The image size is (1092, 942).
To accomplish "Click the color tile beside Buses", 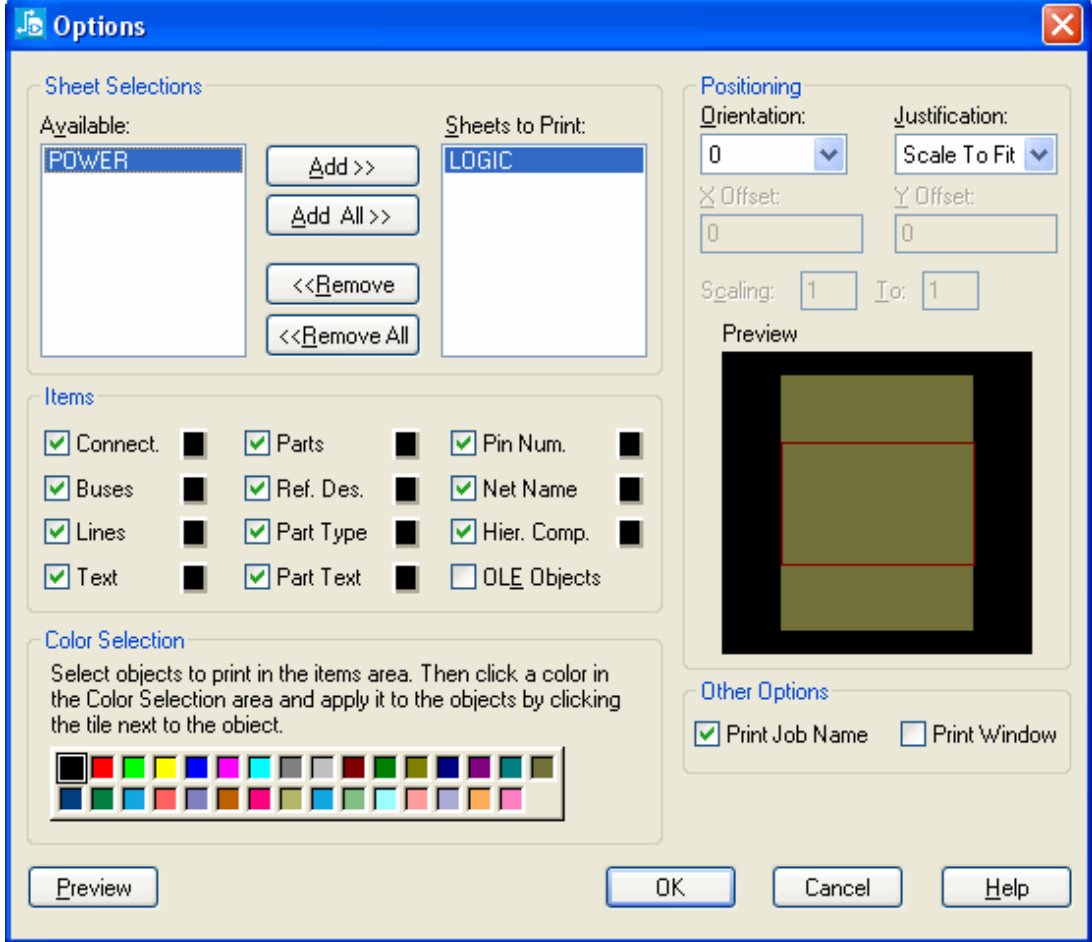I will (194, 489).
